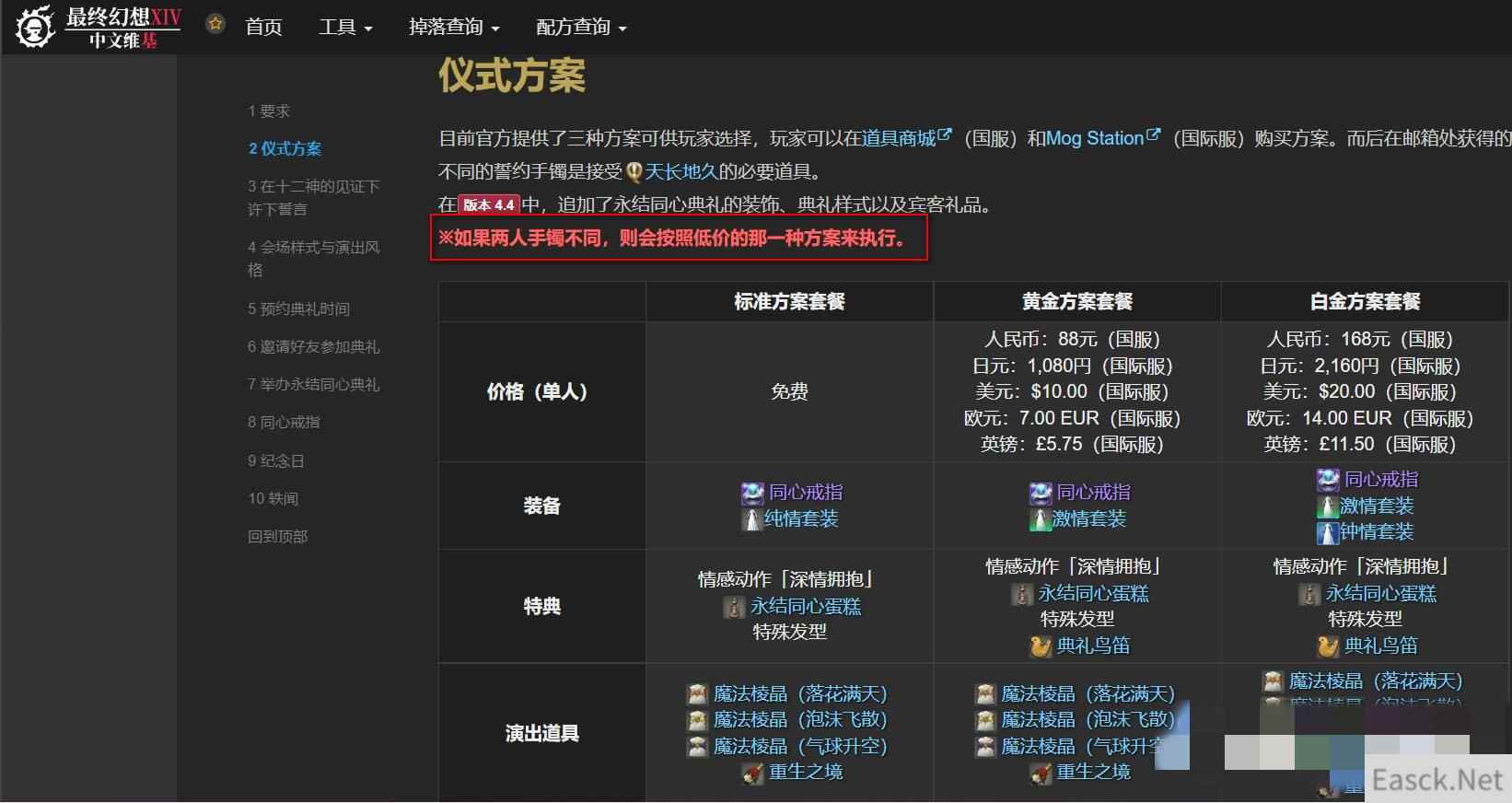The width and height of the screenshot is (1512, 803).
Task: Jump to section 10 轶闻
Action: coord(273,498)
